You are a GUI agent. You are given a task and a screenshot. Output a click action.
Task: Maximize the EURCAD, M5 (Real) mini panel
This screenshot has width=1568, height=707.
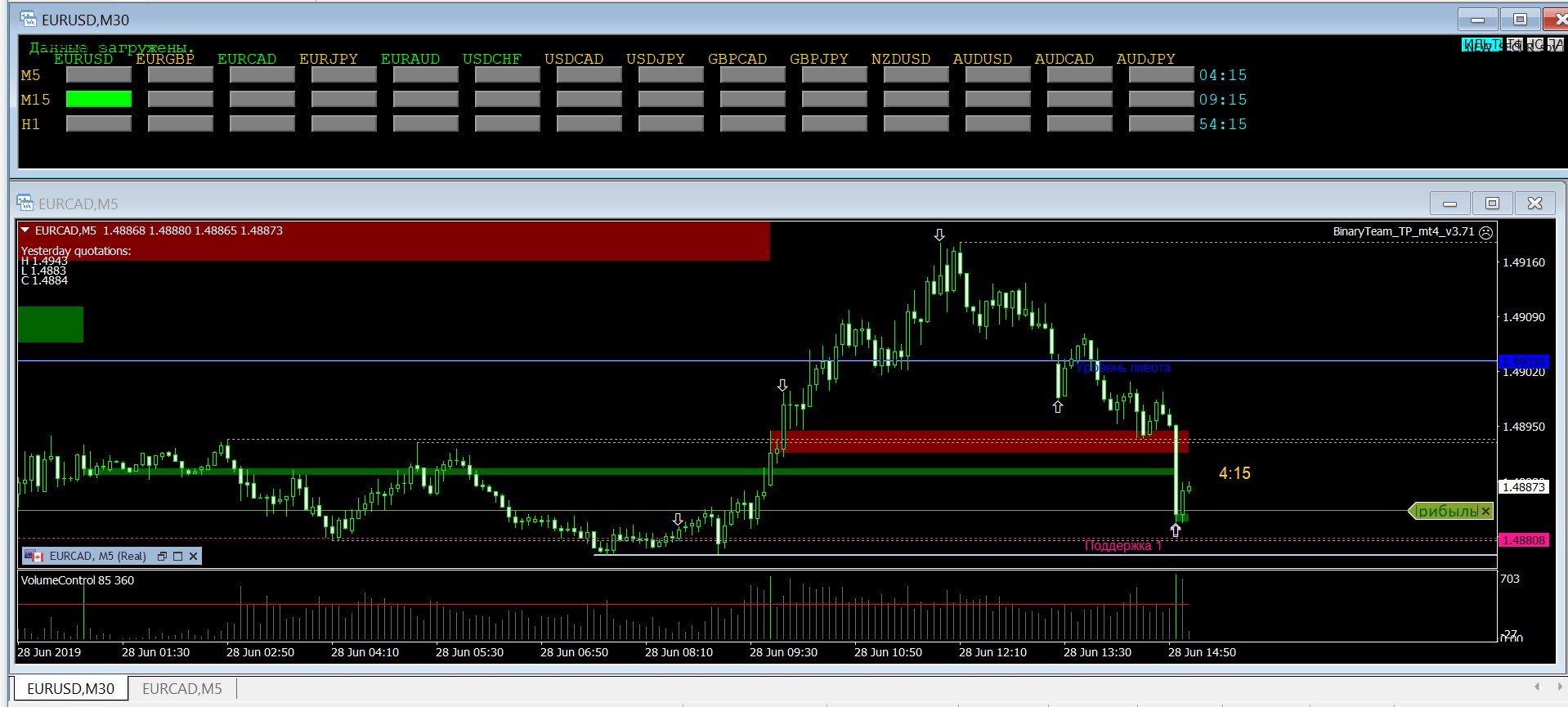(177, 557)
